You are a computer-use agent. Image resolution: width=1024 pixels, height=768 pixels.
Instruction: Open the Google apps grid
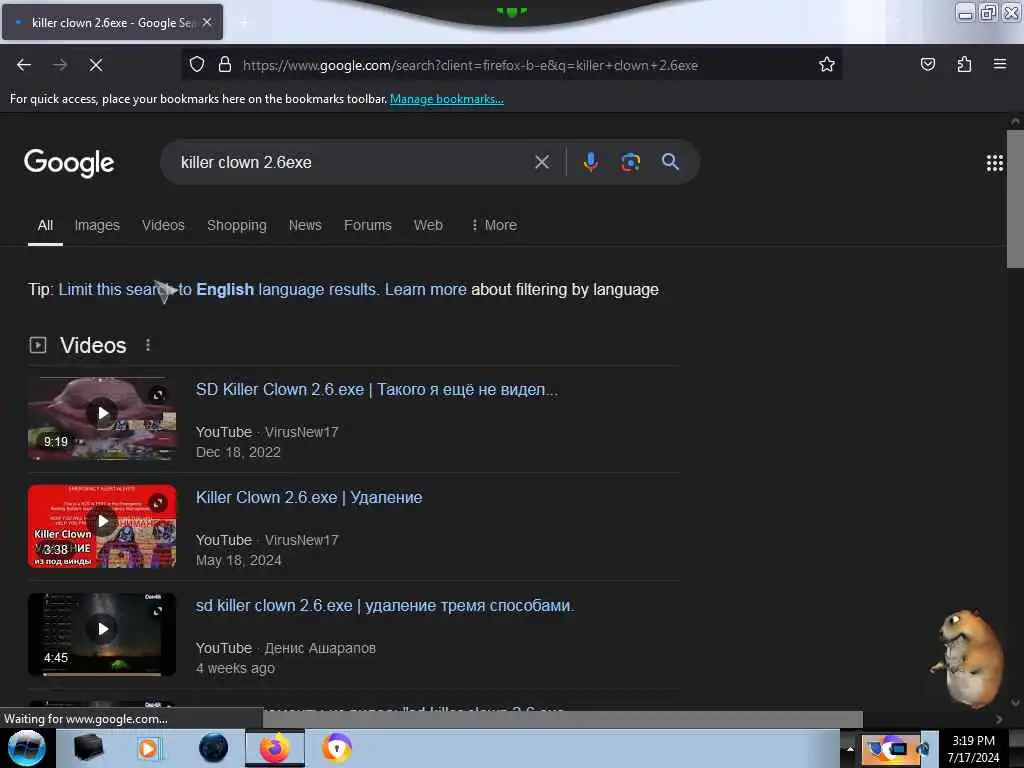pyautogui.click(x=995, y=163)
